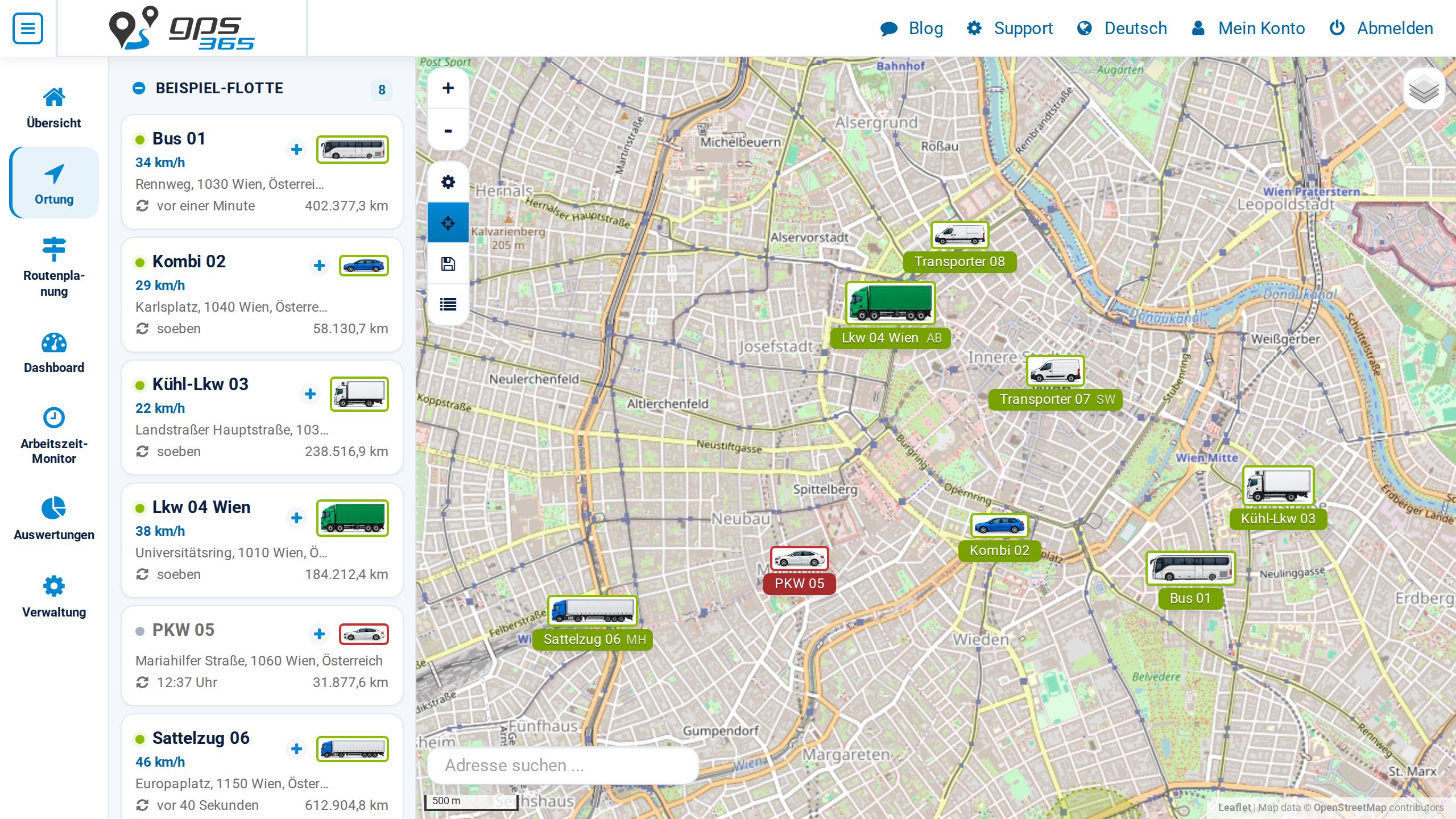This screenshot has width=1456, height=819.
Task: Open Routenplanung section
Action: click(x=54, y=267)
